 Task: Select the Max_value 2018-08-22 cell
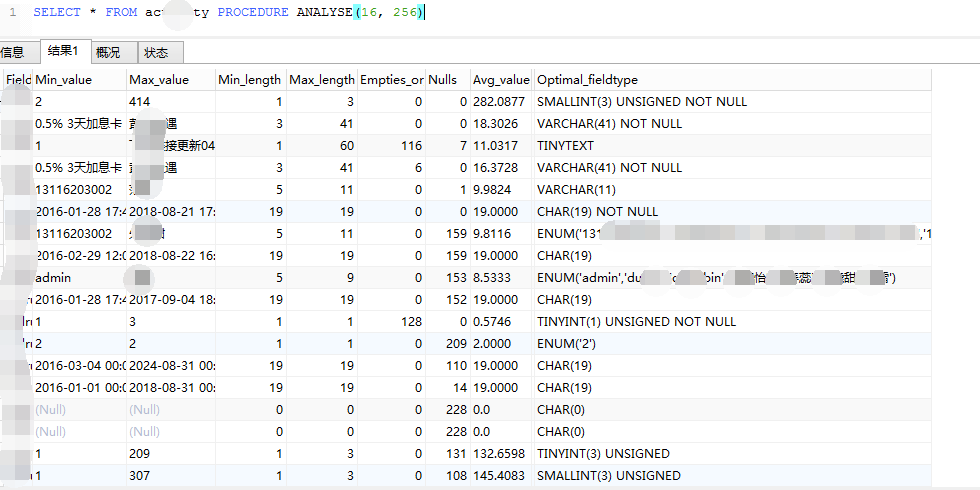tap(171, 256)
